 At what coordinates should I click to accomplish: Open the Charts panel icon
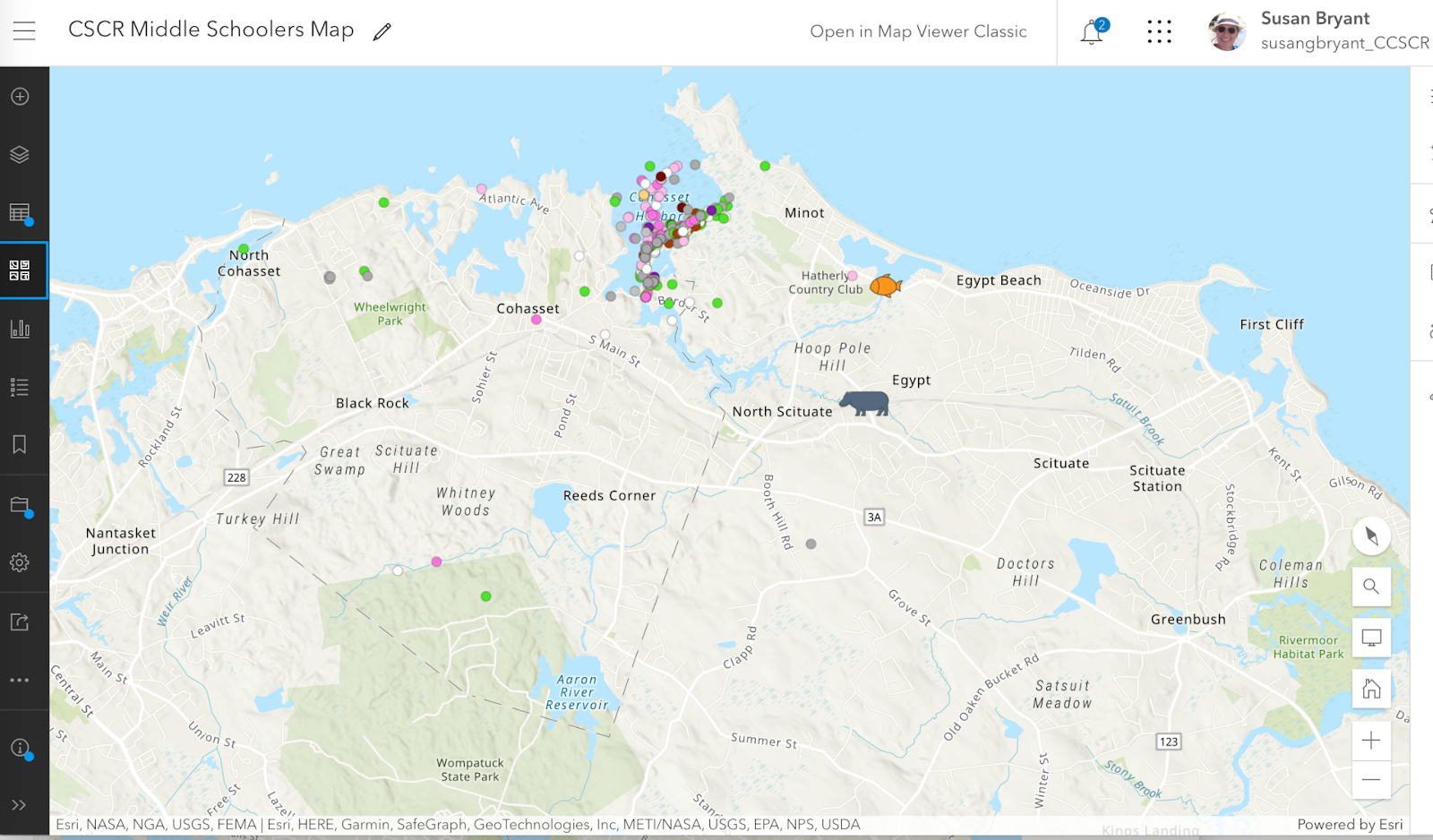(20, 329)
